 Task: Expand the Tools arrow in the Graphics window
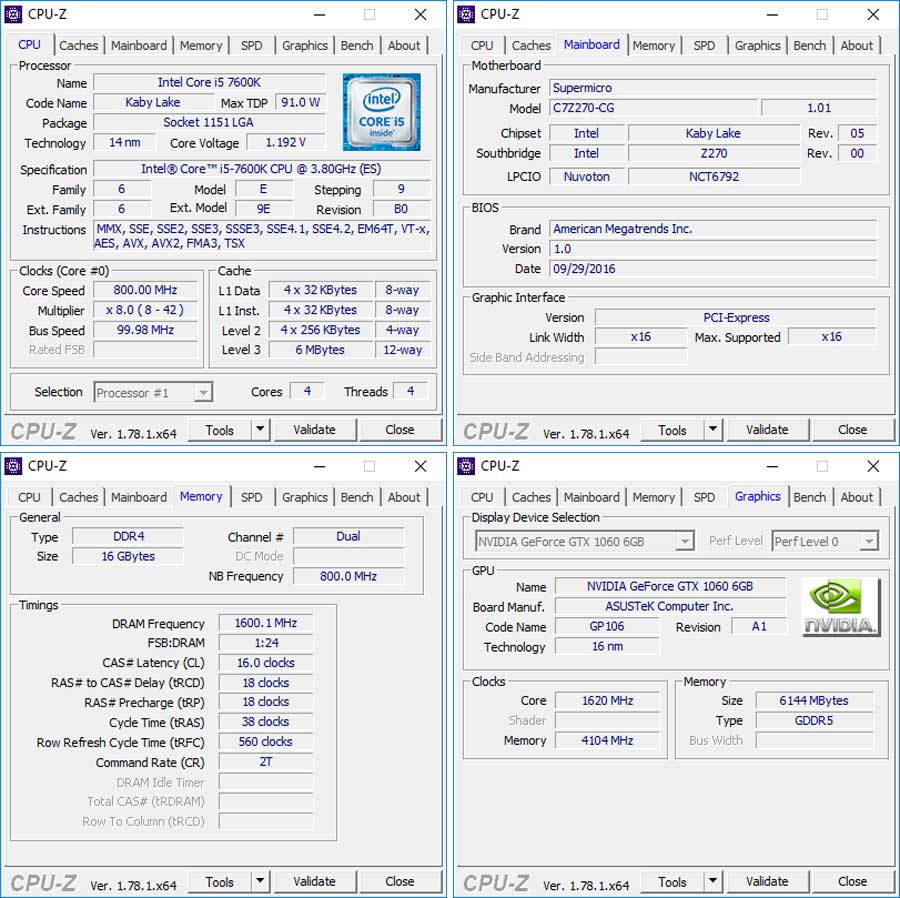click(x=713, y=881)
